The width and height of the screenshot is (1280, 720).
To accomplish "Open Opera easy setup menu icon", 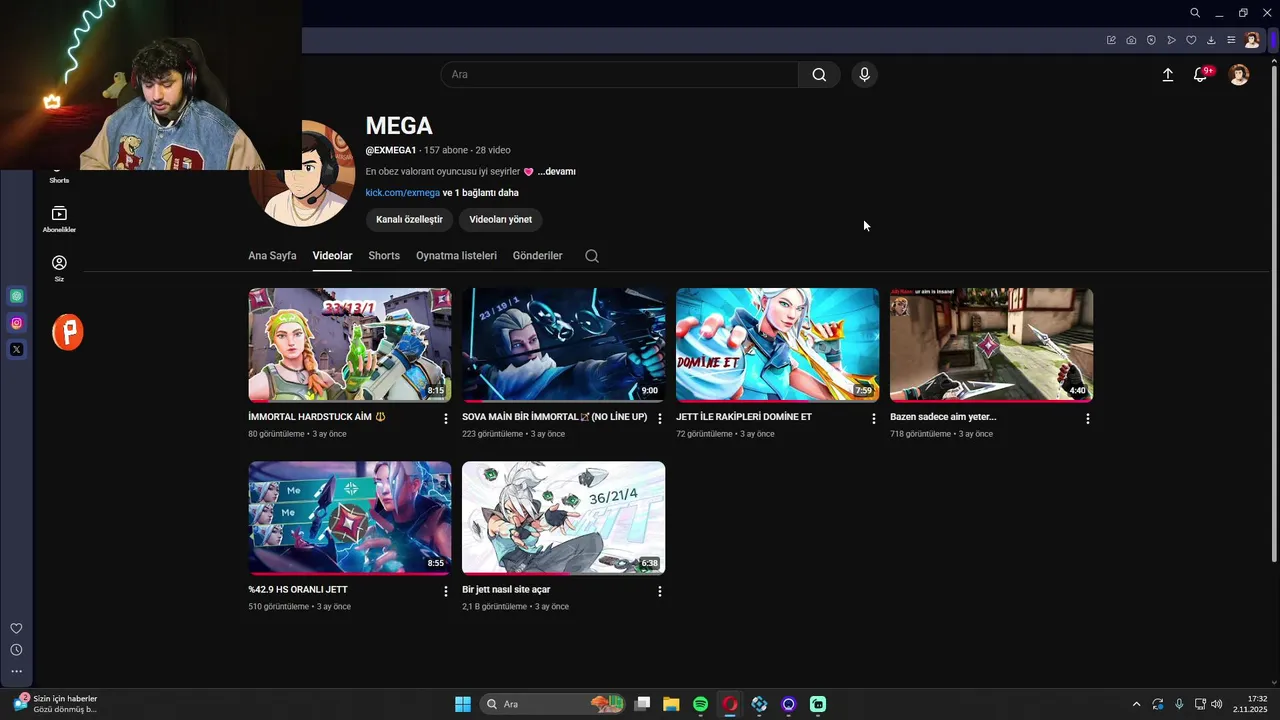I will [x=1231, y=40].
